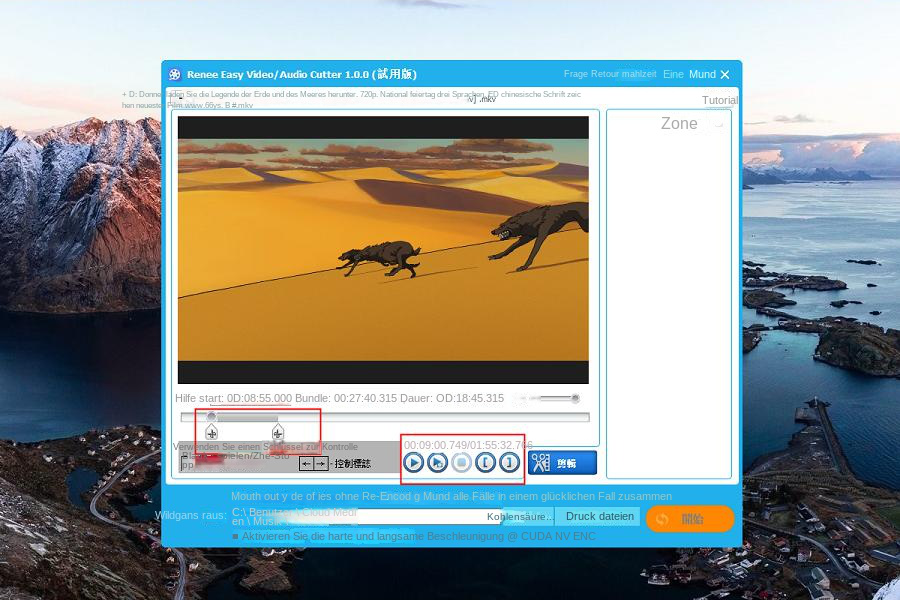Click the Mund title bar item
Screen dimensions: 900x600
click(x=703, y=74)
